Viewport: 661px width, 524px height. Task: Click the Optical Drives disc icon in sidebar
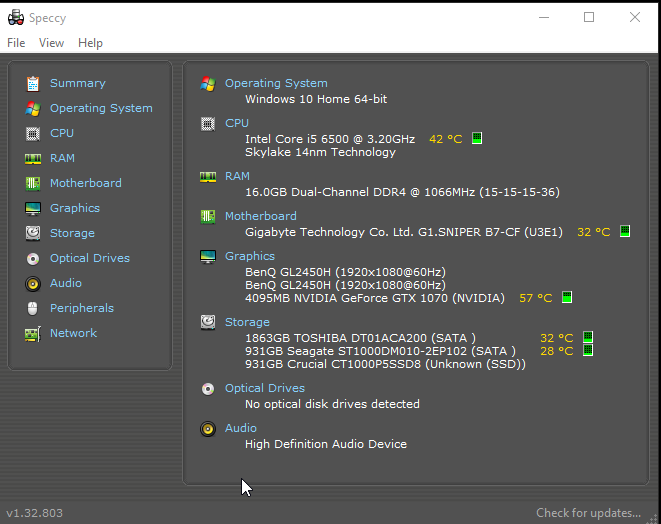coord(33,258)
